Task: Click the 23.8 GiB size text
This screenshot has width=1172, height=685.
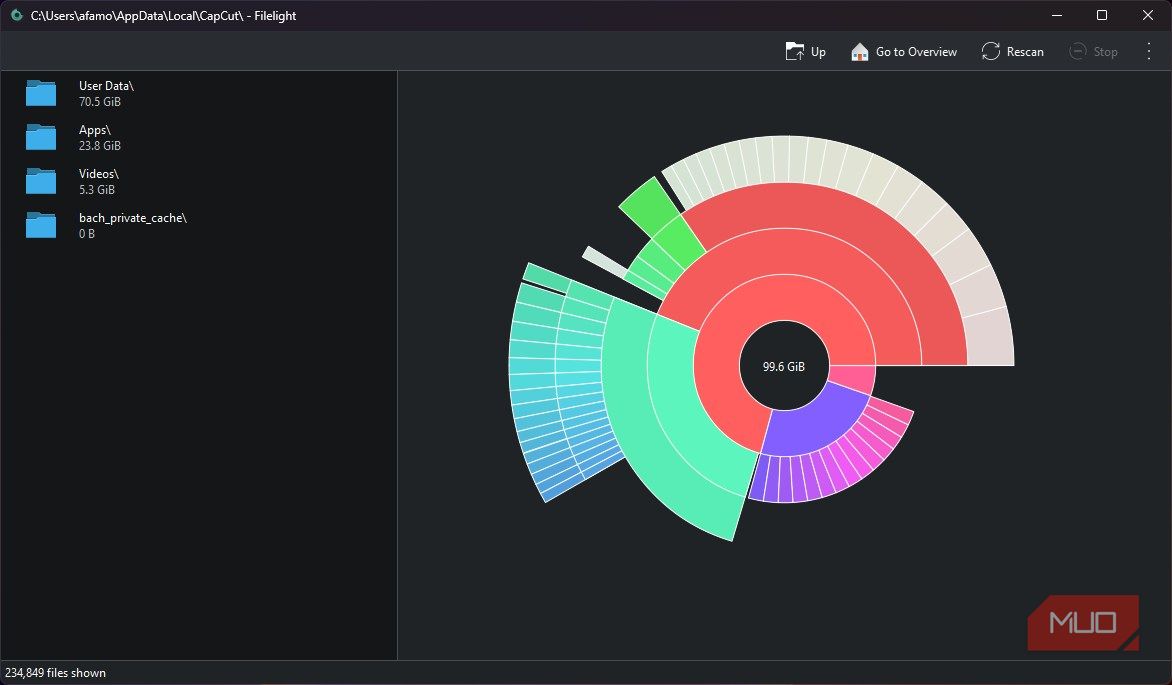Action: click(x=100, y=146)
